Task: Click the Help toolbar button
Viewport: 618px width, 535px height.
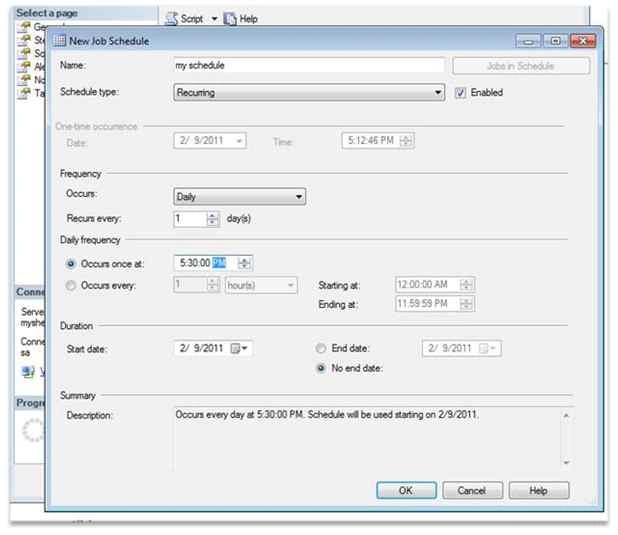Action: point(240,19)
